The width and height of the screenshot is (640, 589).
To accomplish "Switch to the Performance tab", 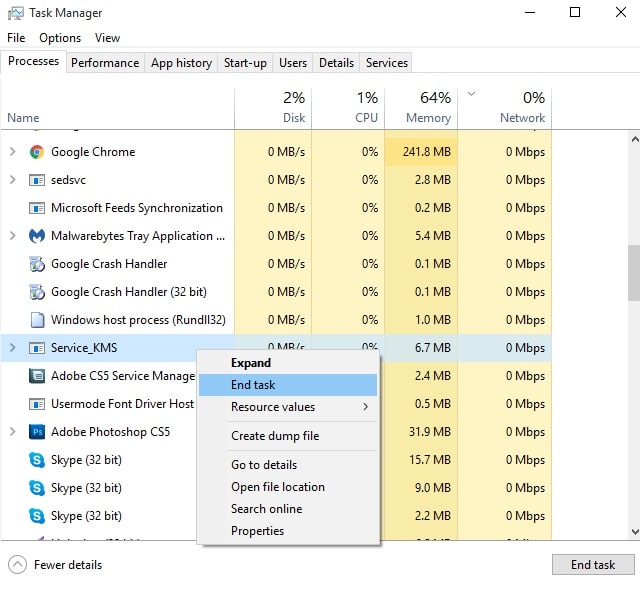I will [105, 63].
